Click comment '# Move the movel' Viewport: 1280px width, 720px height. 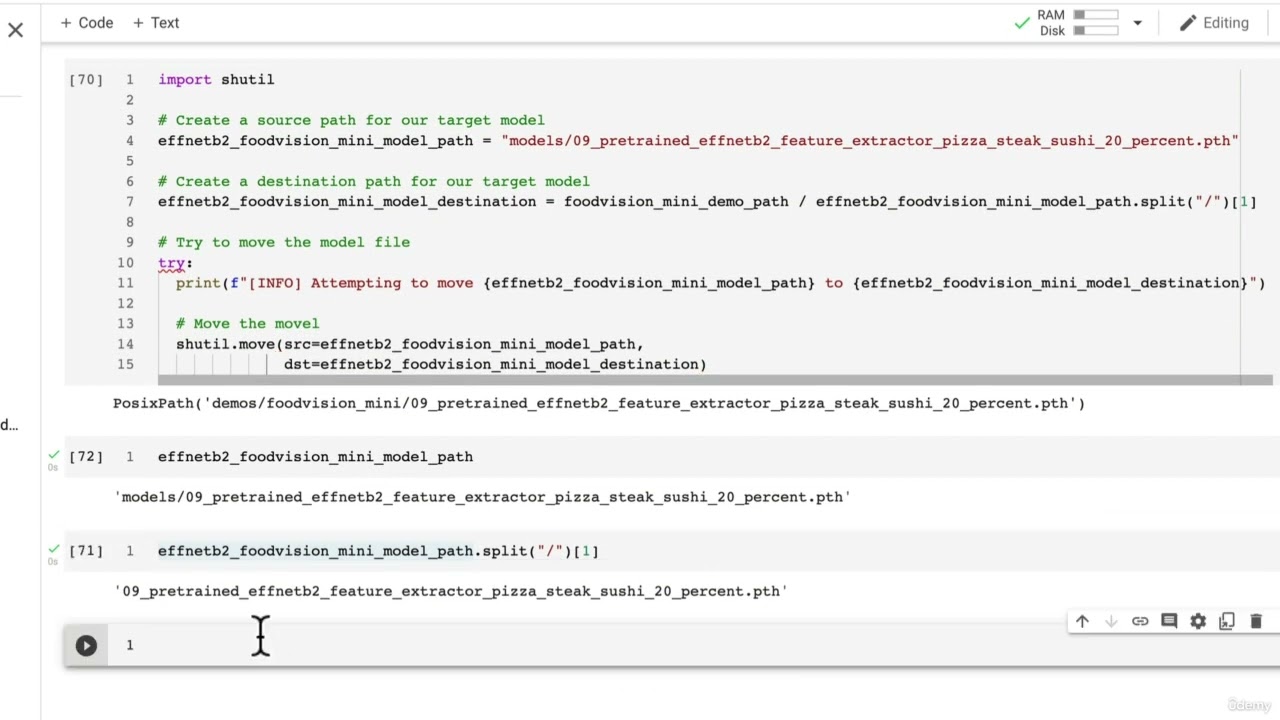[x=248, y=323]
